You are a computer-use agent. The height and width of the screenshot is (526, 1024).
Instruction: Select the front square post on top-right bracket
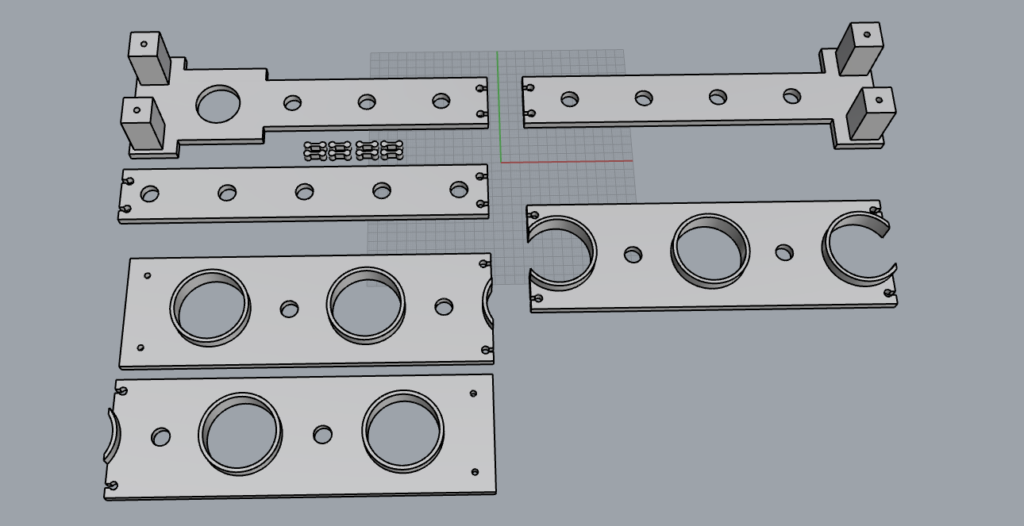tap(870, 113)
